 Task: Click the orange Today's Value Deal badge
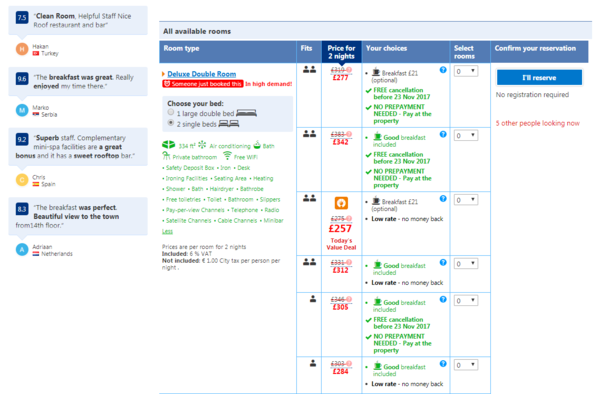point(341,203)
